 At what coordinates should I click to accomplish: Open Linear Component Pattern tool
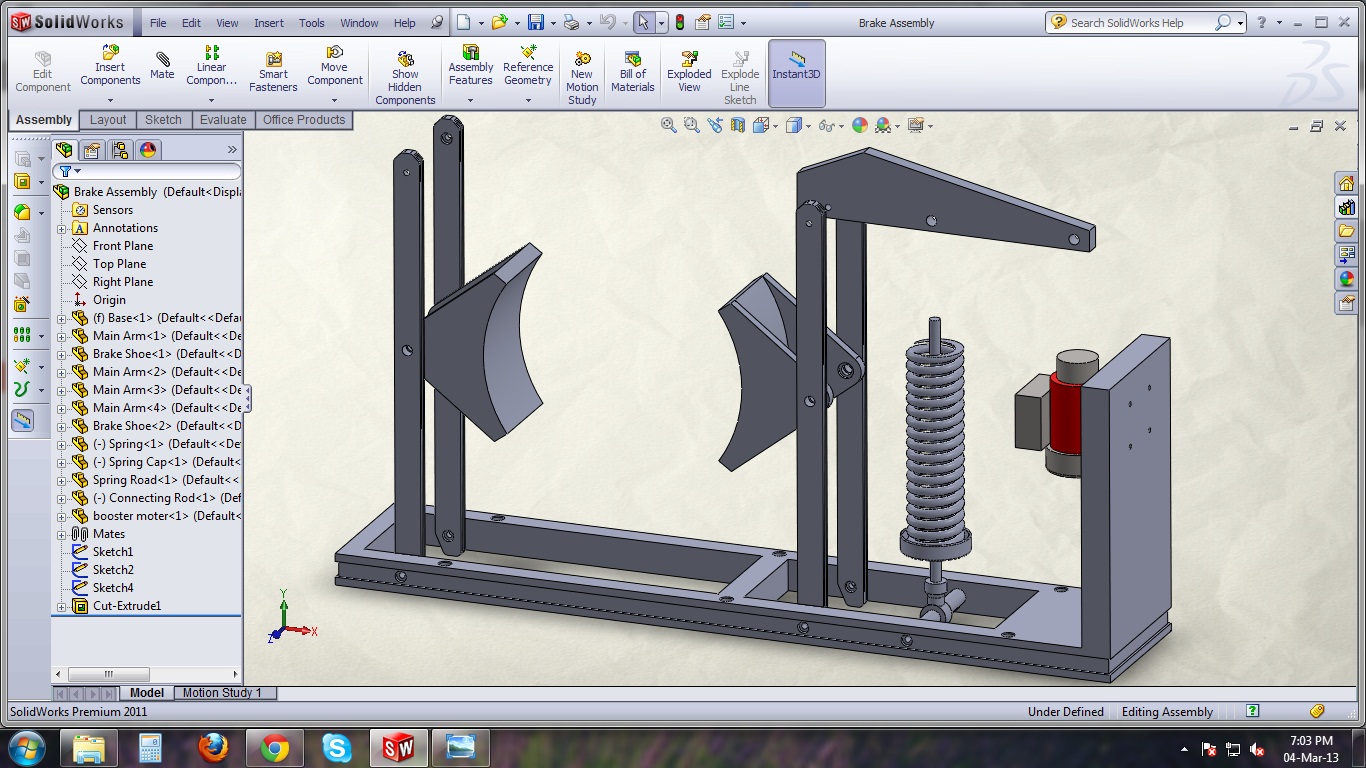(x=211, y=66)
